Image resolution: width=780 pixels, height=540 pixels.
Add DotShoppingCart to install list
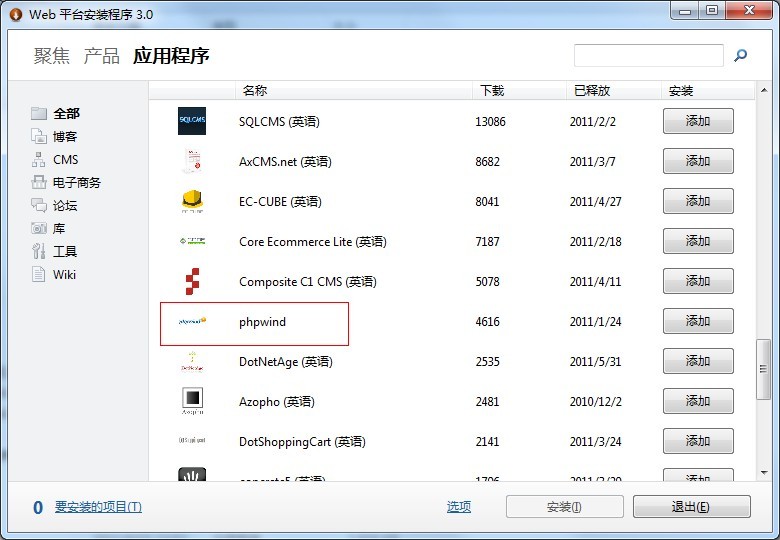click(698, 441)
